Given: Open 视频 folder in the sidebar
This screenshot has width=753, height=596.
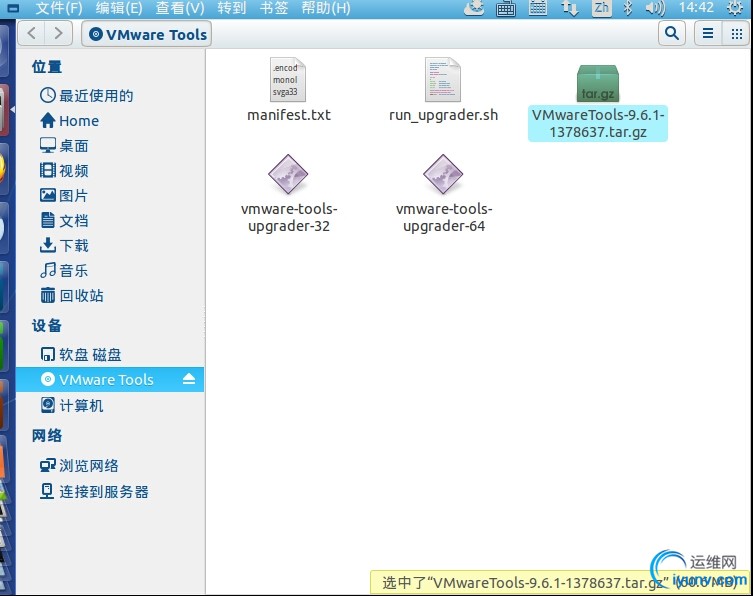Looking at the screenshot, I should (x=110, y=170).
